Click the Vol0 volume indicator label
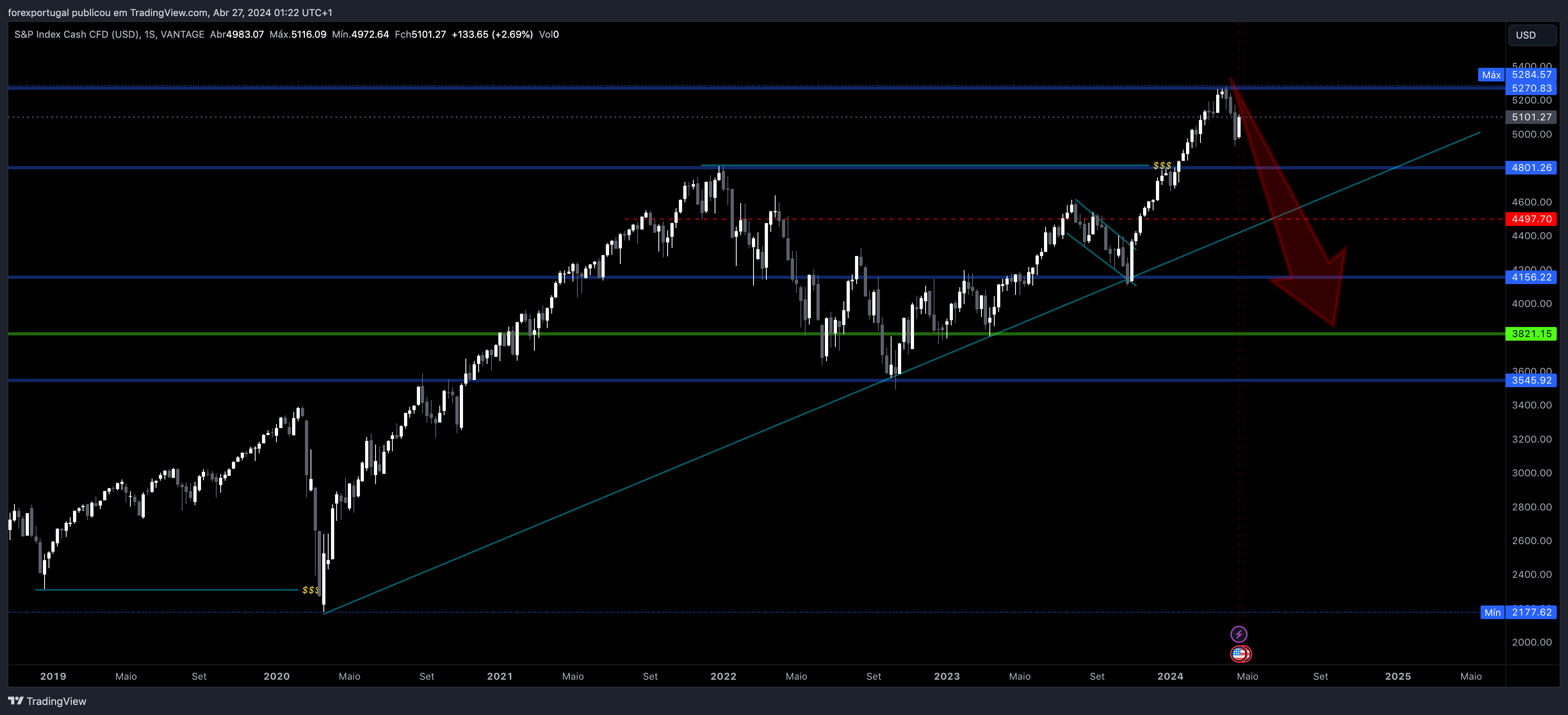This screenshot has width=1568, height=715. click(x=549, y=34)
